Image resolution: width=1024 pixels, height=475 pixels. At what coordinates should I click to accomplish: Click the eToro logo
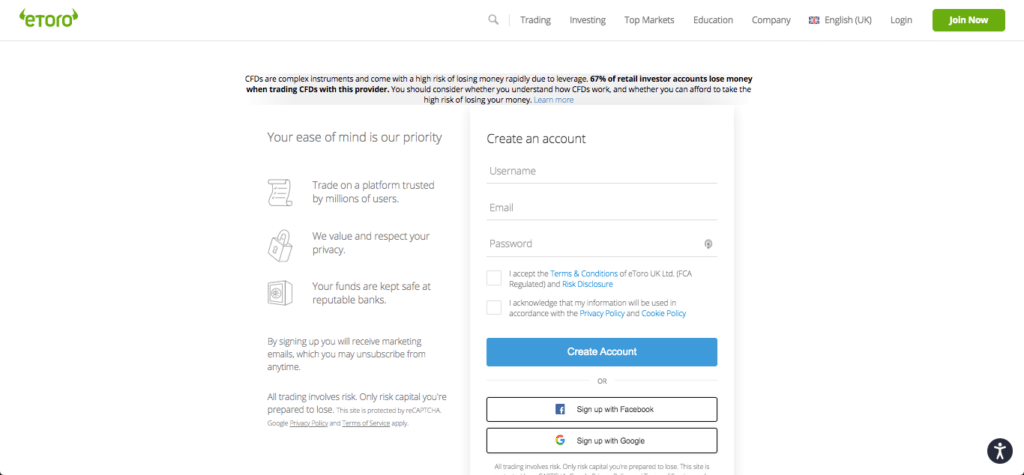coord(48,18)
